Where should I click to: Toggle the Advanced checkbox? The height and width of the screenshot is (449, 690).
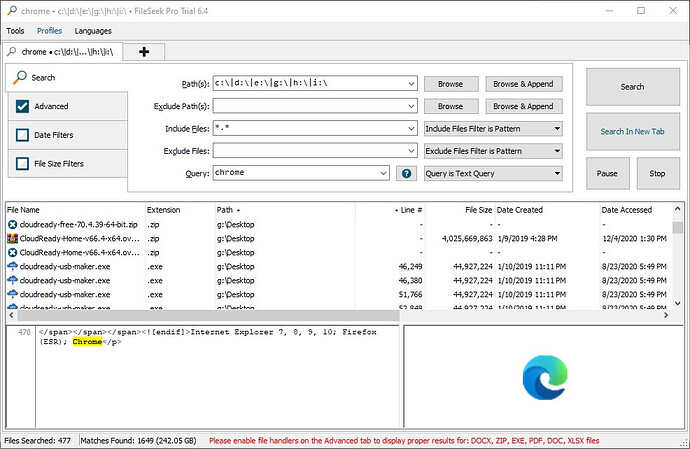(22, 106)
